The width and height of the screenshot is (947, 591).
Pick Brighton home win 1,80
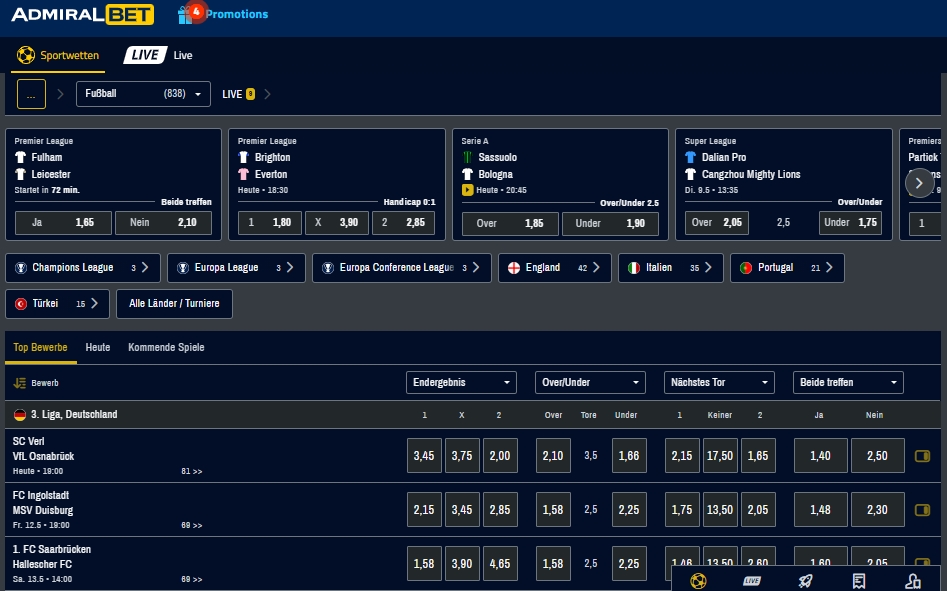269,223
